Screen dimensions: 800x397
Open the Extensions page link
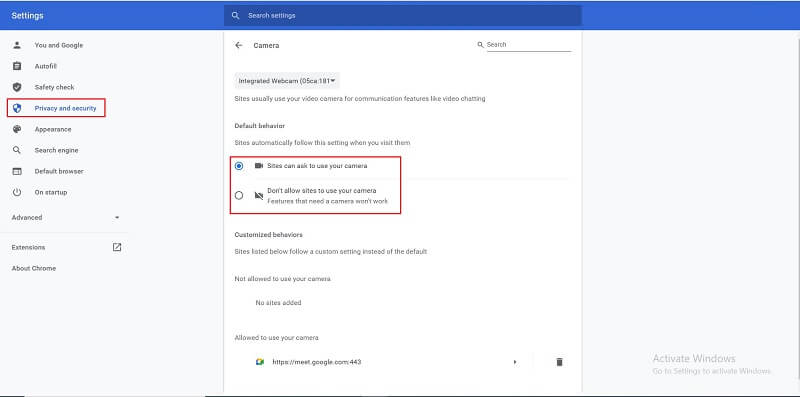coord(29,247)
